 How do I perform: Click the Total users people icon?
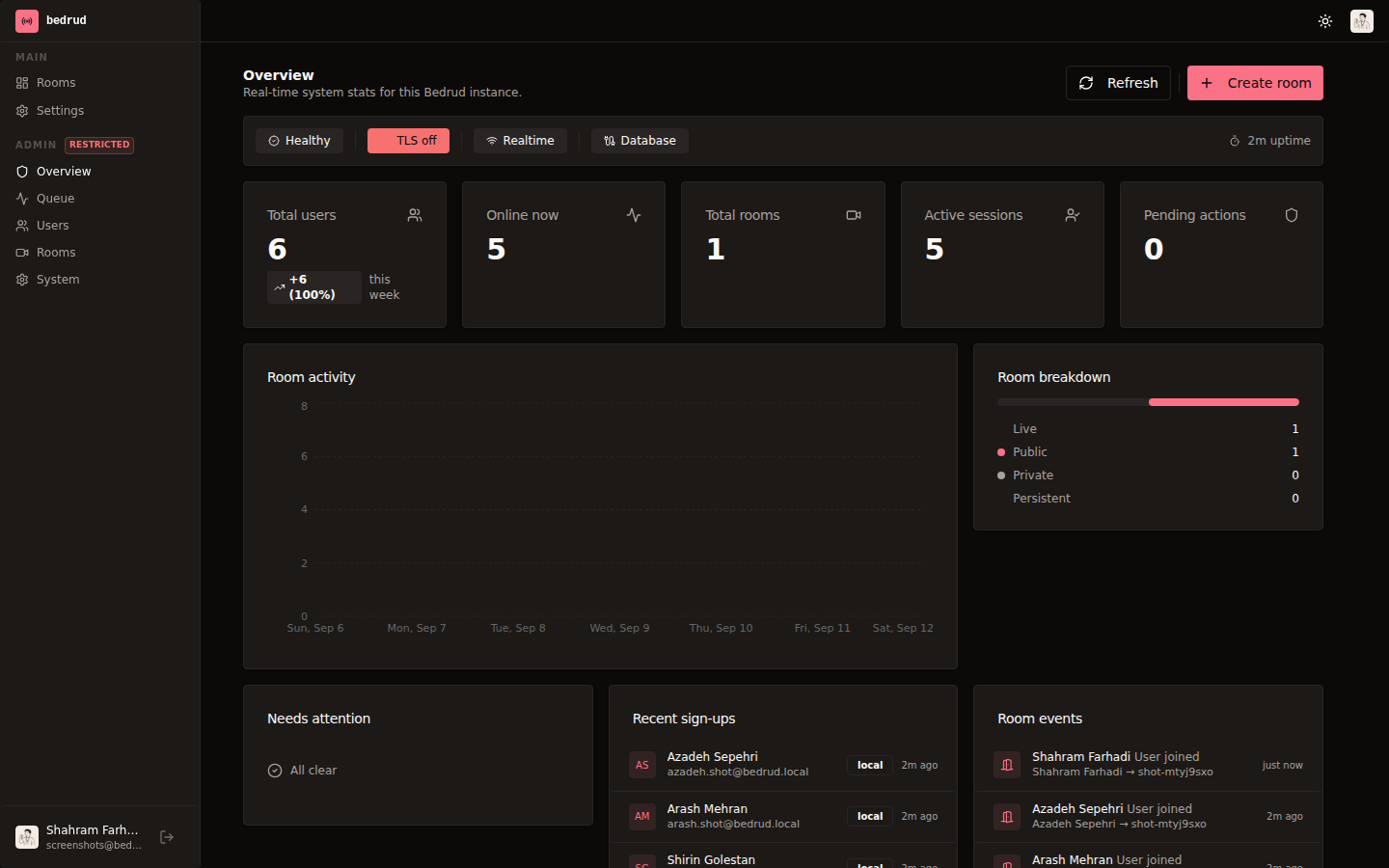(415, 215)
